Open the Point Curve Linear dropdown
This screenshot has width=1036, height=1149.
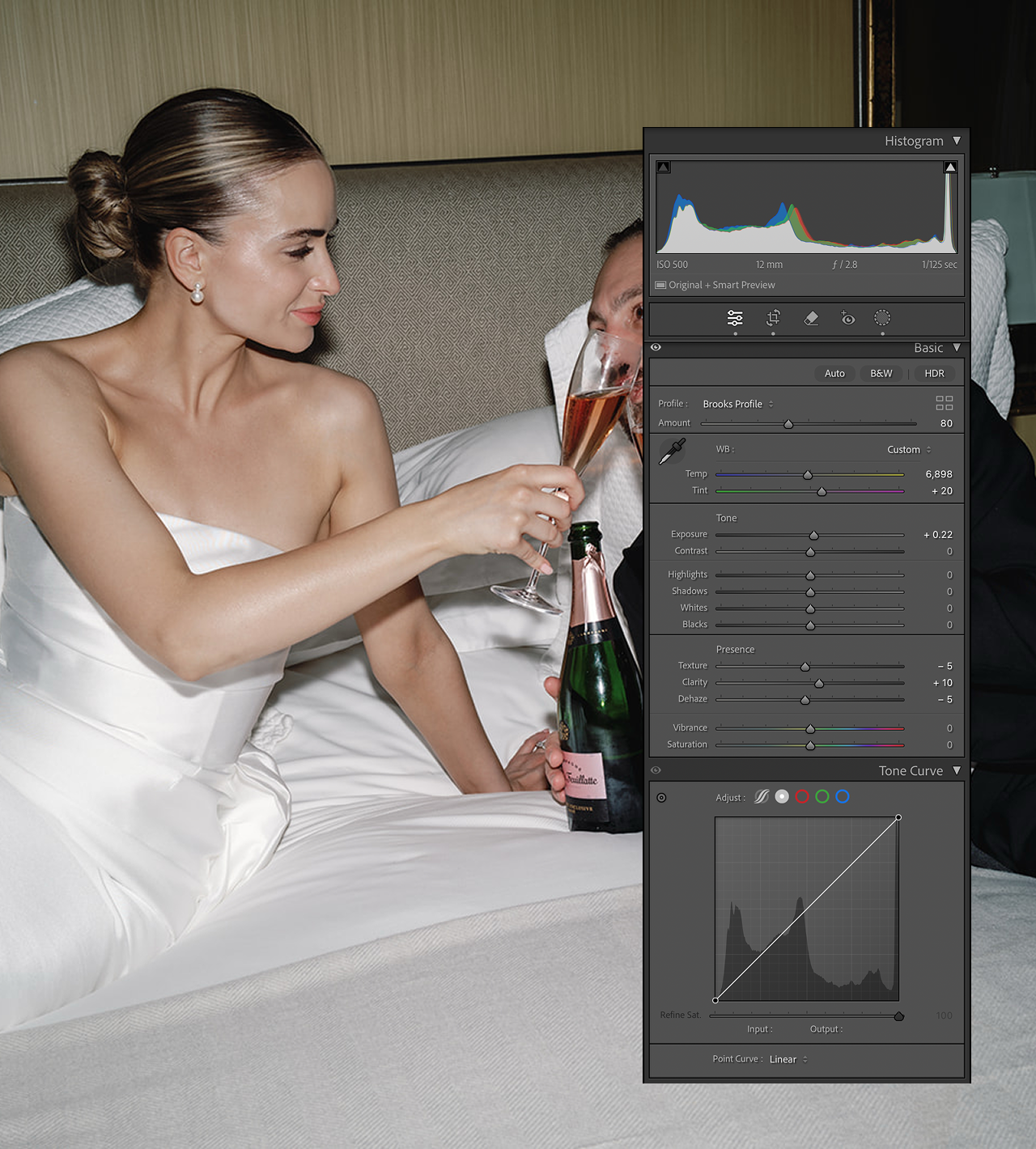pos(788,1059)
